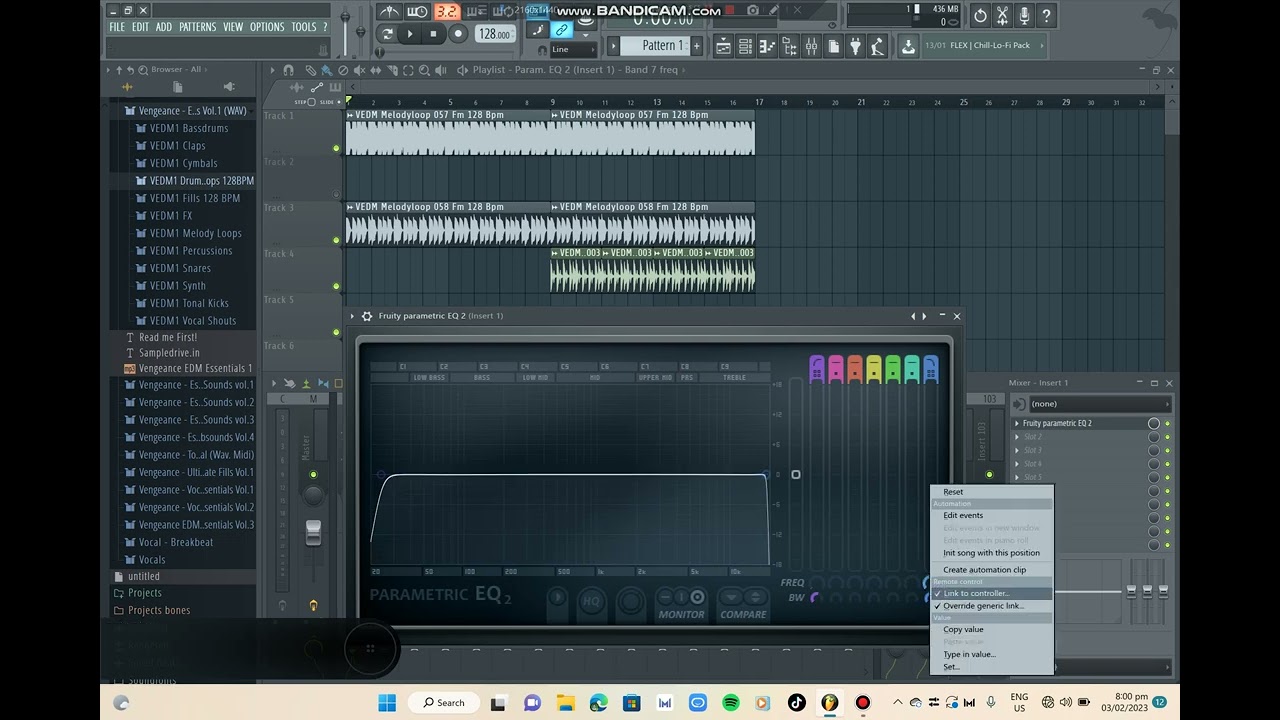Toggle the STEP checkbox in playlist

coord(311,102)
